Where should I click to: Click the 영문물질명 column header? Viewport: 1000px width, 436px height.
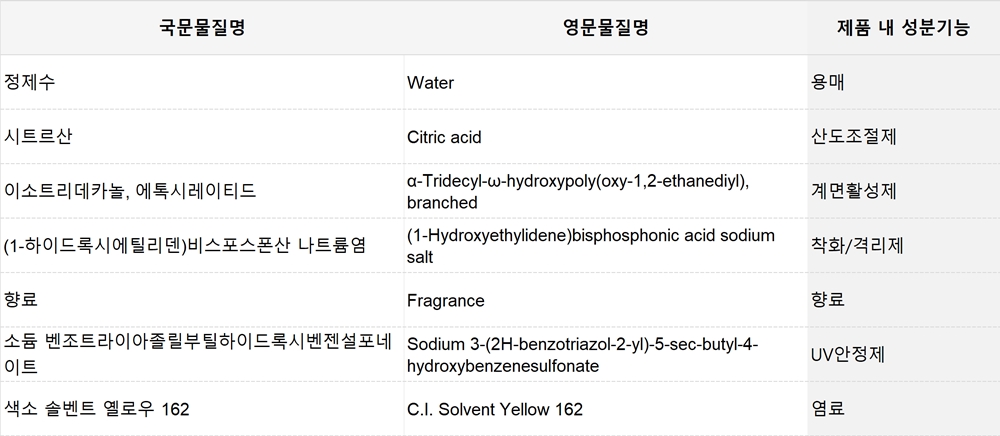point(605,28)
